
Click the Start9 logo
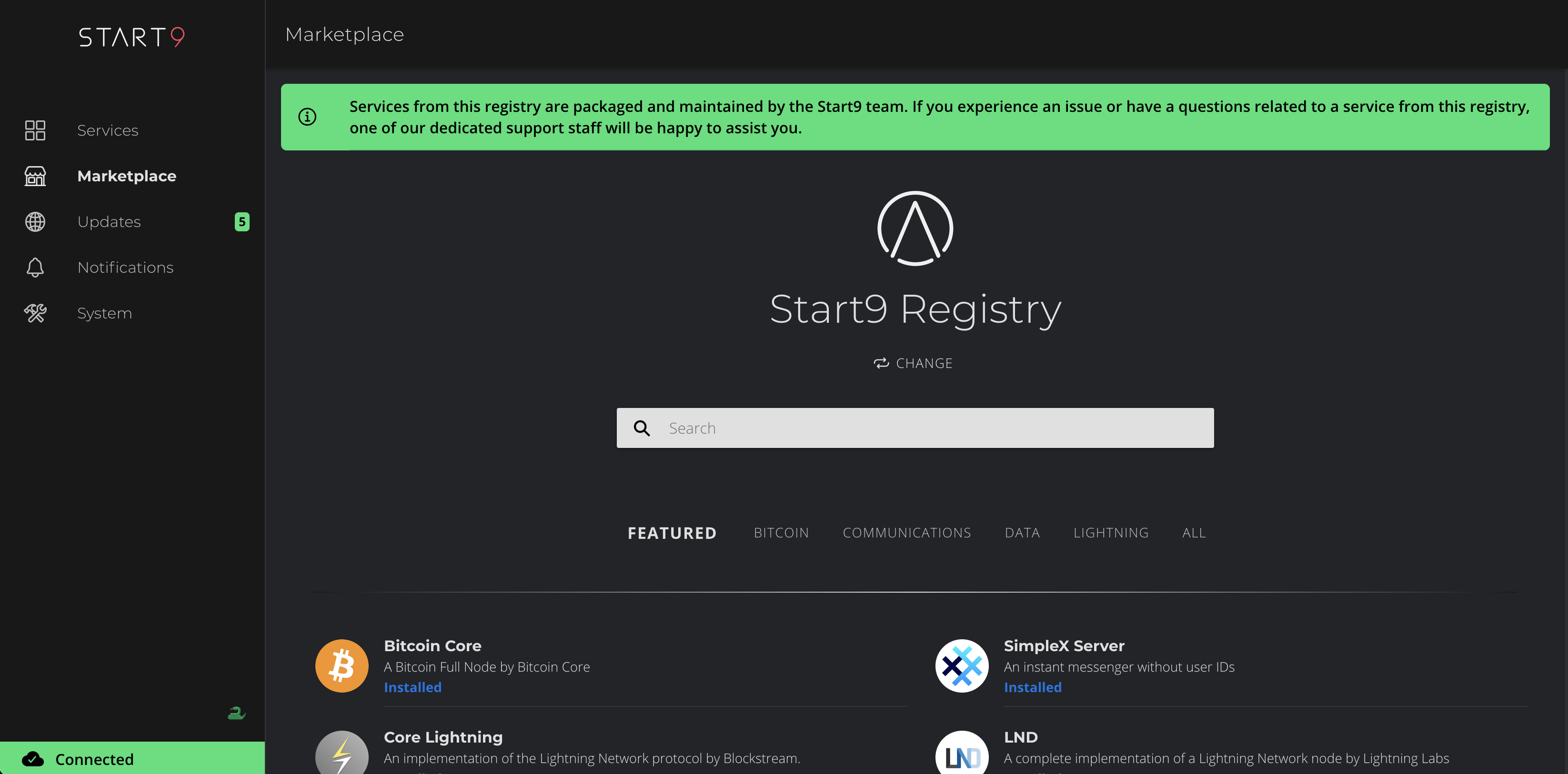(x=130, y=37)
